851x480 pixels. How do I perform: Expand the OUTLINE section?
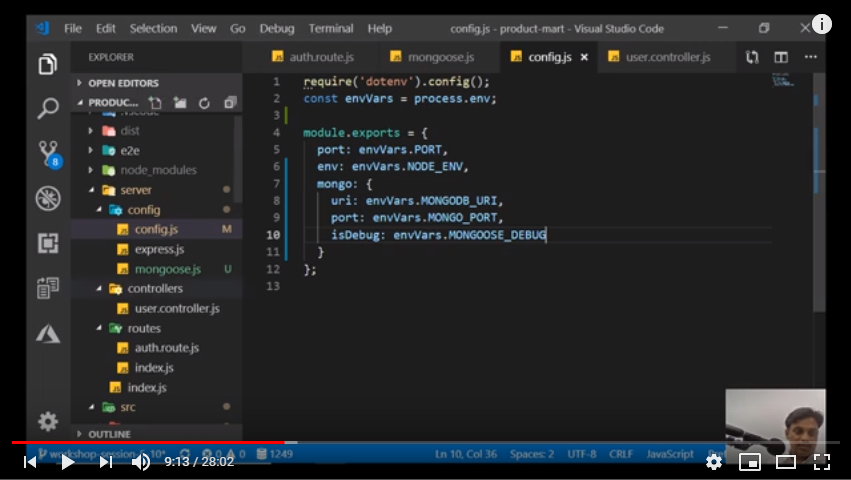[x=109, y=434]
